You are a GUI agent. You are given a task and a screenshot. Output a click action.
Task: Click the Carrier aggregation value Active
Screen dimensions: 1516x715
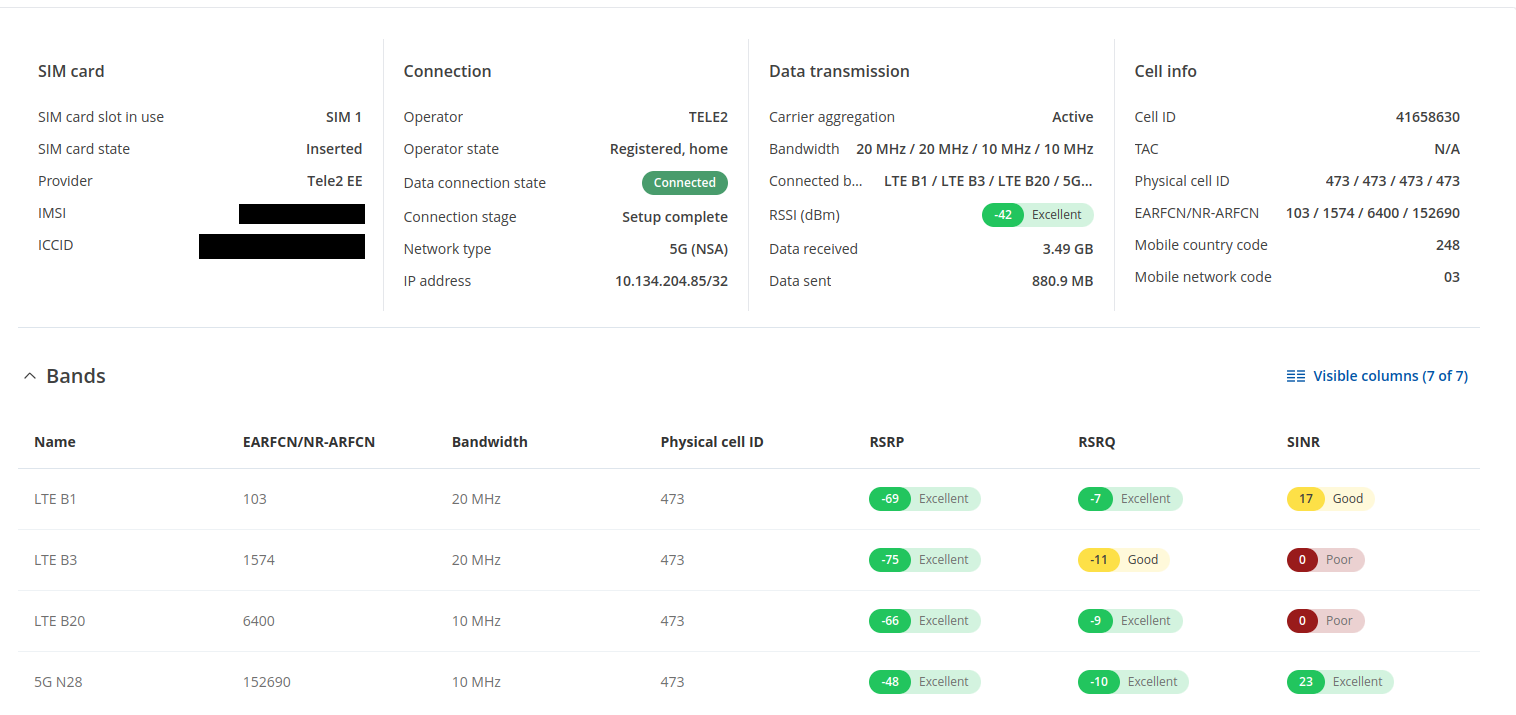pyautogui.click(x=1073, y=117)
